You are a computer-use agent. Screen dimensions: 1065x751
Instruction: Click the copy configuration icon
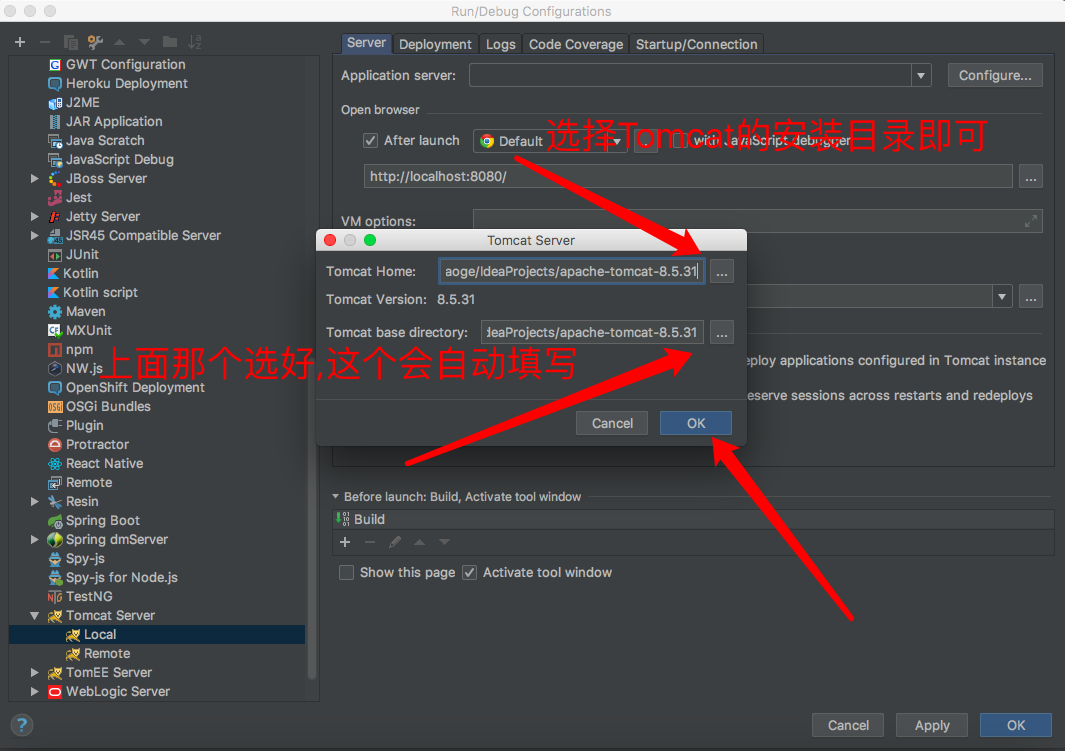coord(71,42)
